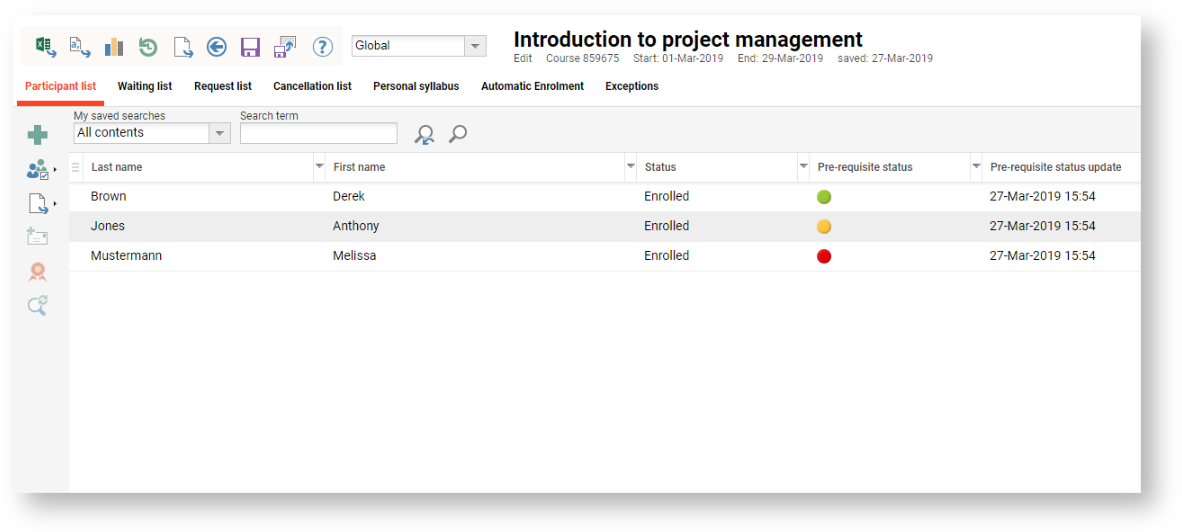Click the Search term input field

(318, 133)
